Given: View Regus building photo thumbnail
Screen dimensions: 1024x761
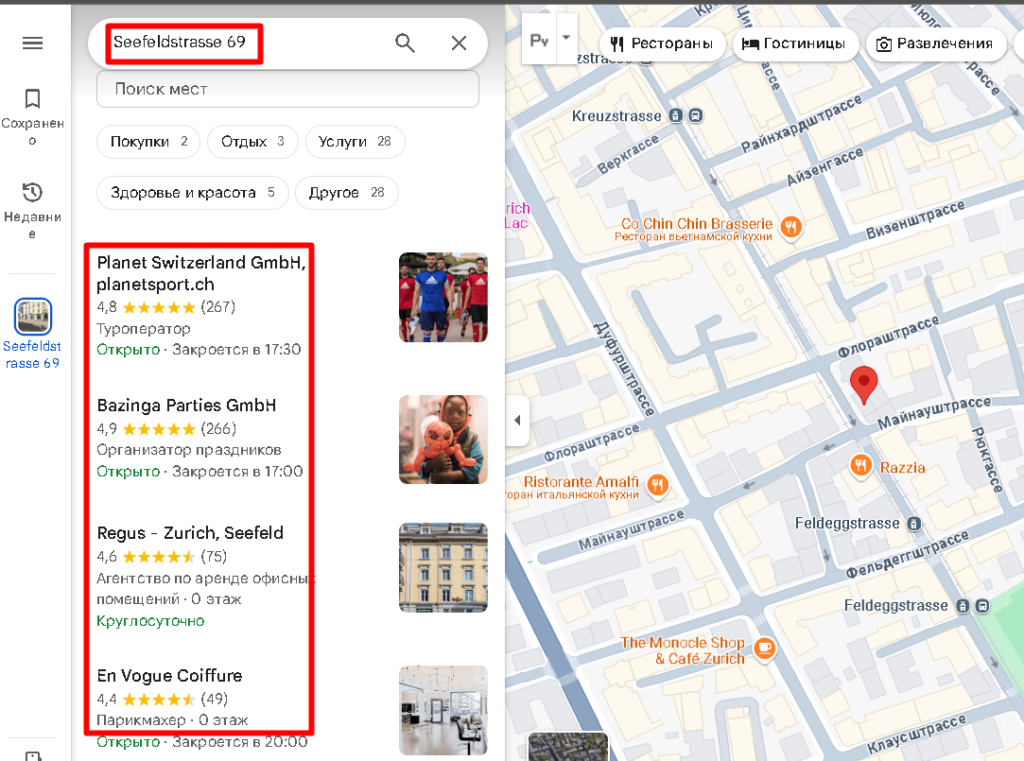Looking at the screenshot, I should [443, 567].
